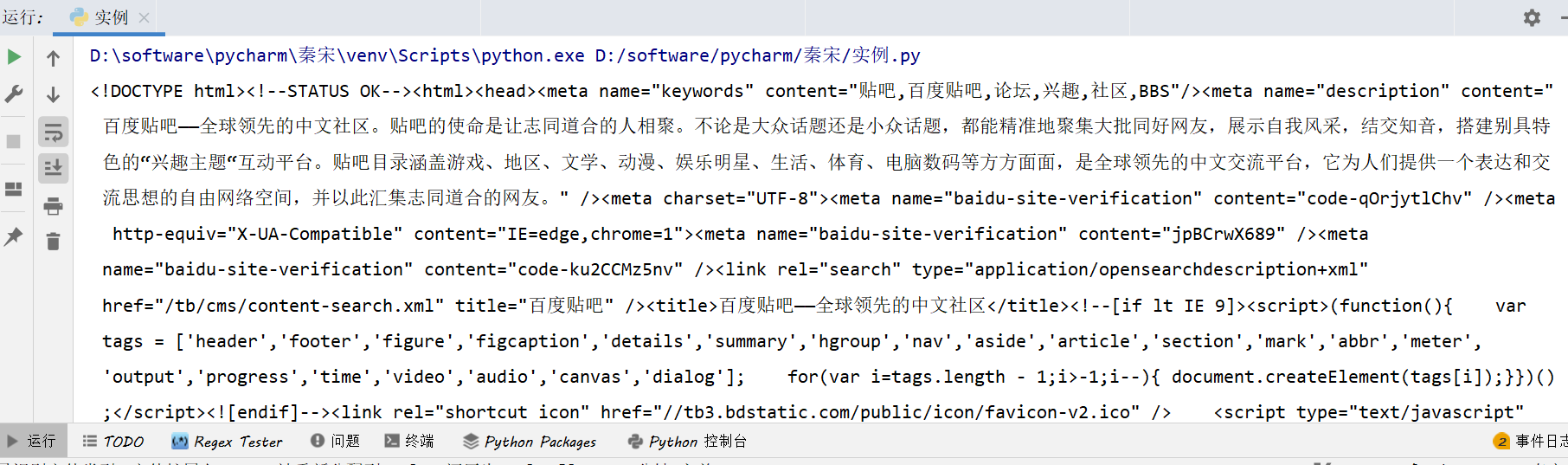This screenshot has width=1568, height=465.
Task: Toggle scroll to end of output
Action: click(x=53, y=168)
